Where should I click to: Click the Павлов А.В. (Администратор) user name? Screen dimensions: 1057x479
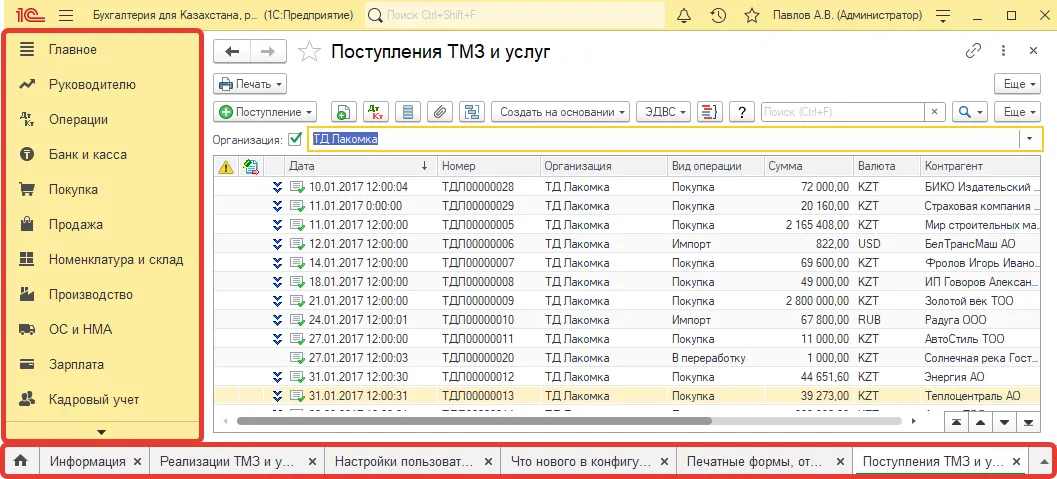tap(847, 15)
